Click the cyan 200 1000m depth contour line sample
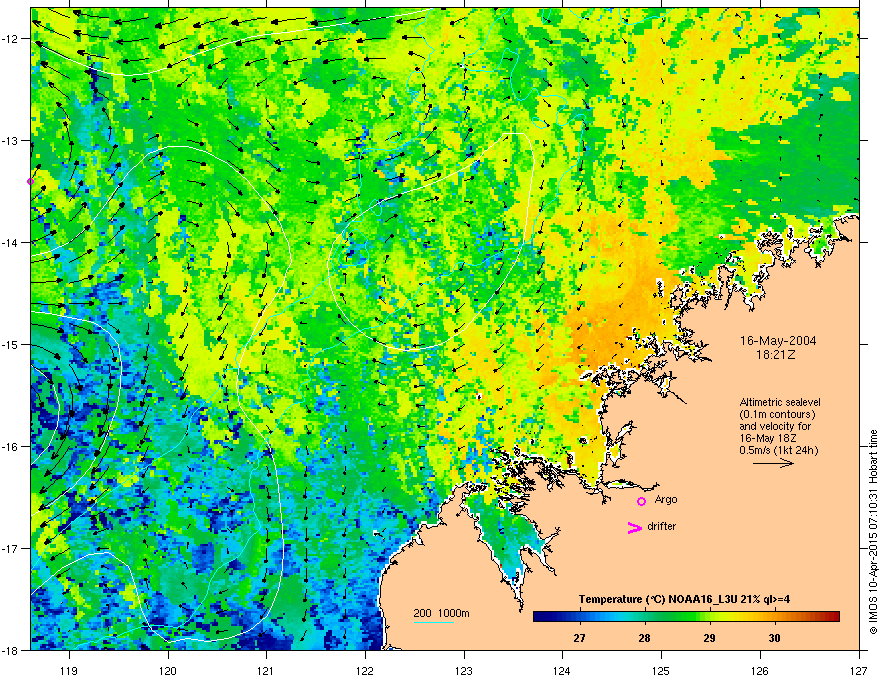The width and height of the screenshot is (880, 680). 433,622
